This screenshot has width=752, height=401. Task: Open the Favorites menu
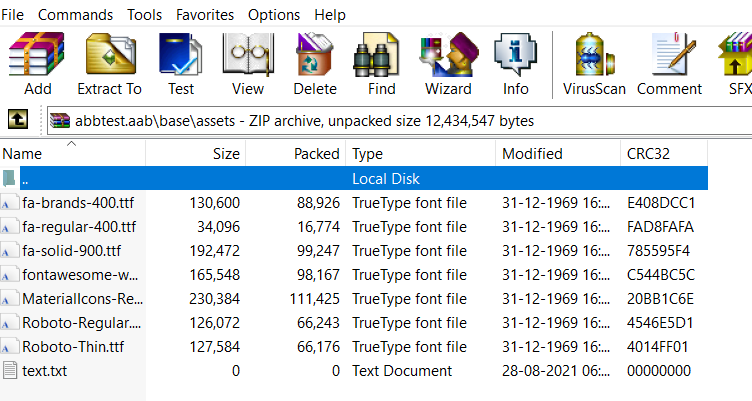click(x=205, y=15)
